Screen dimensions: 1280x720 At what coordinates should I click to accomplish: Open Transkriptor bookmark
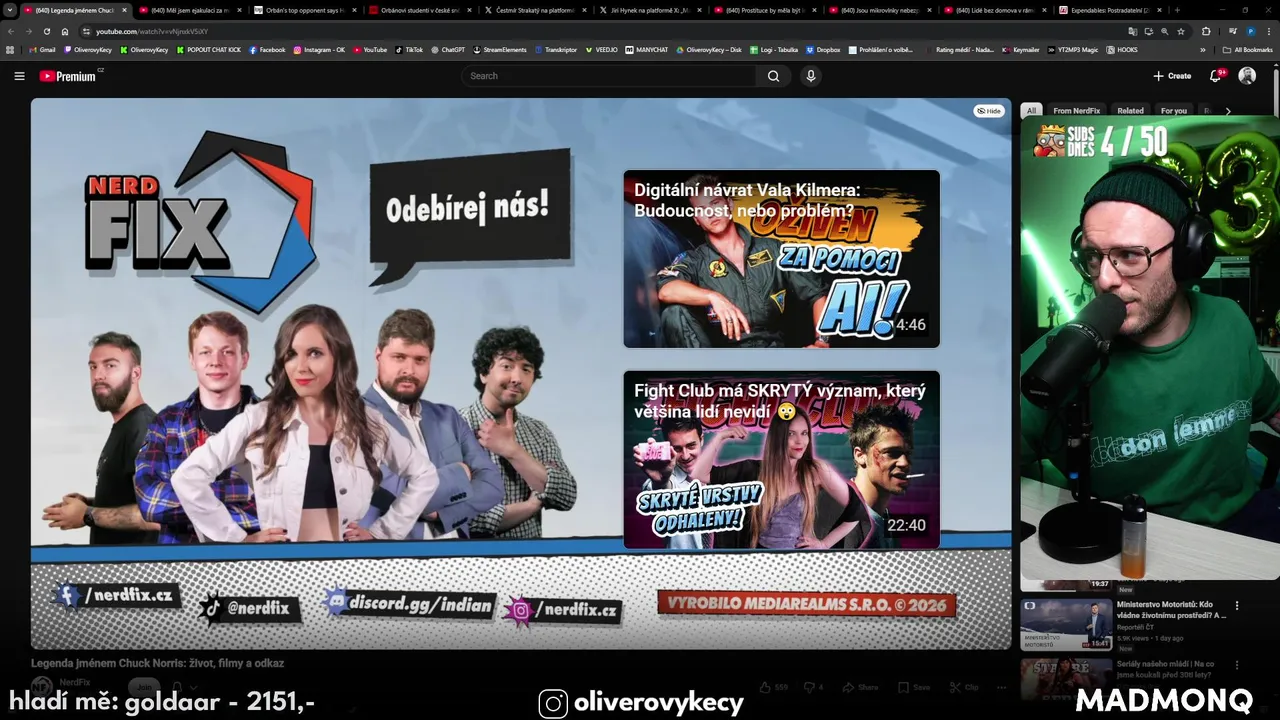(x=556, y=49)
